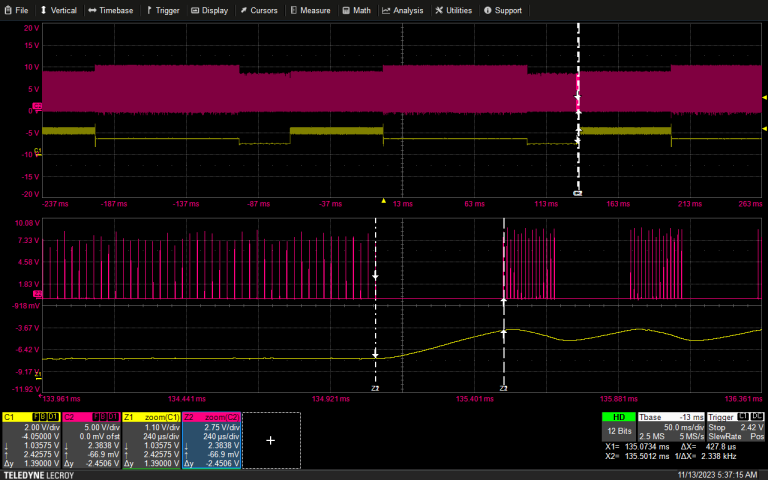The height and width of the screenshot is (480, 768).
Task: Select the Z2 zoom(C2) descriptor box
Action: 211,440
